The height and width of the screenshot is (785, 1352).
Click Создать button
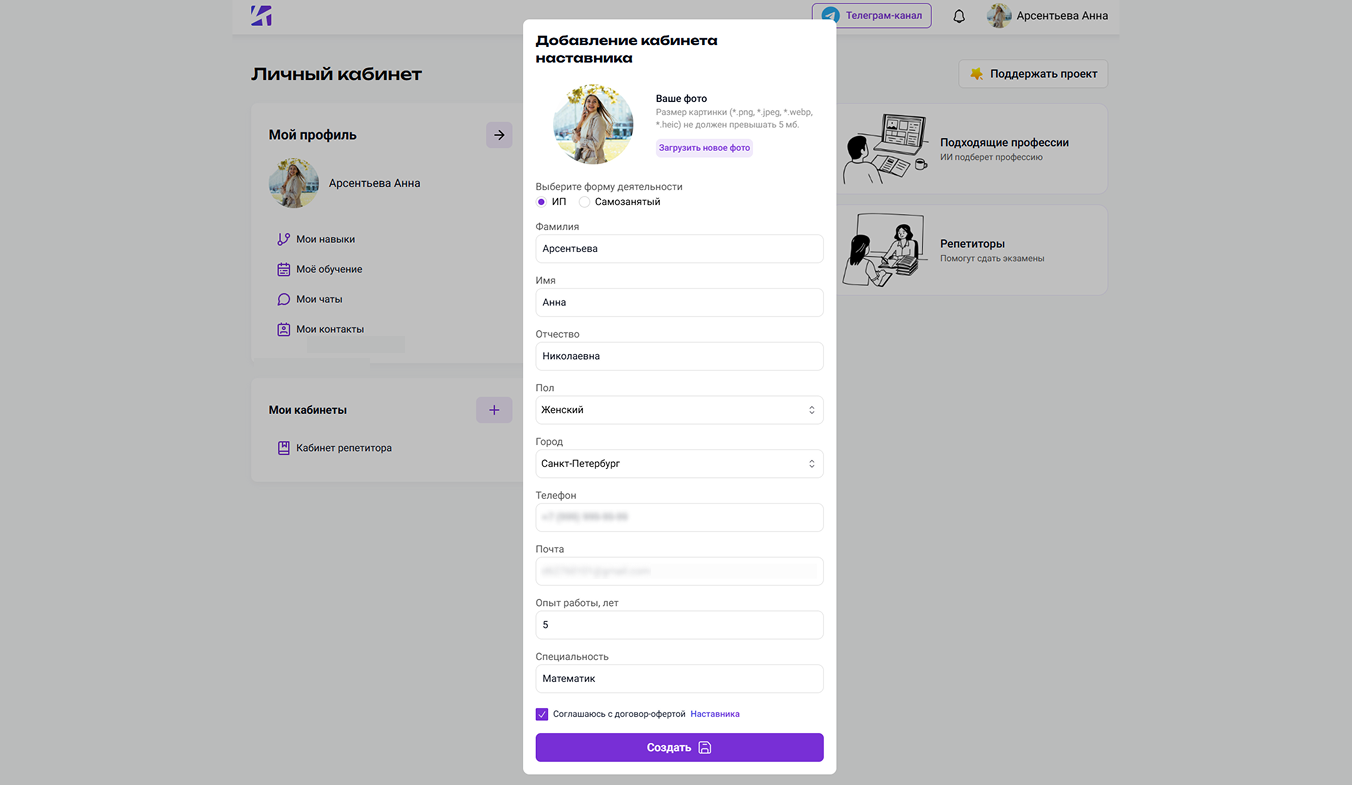679,748
